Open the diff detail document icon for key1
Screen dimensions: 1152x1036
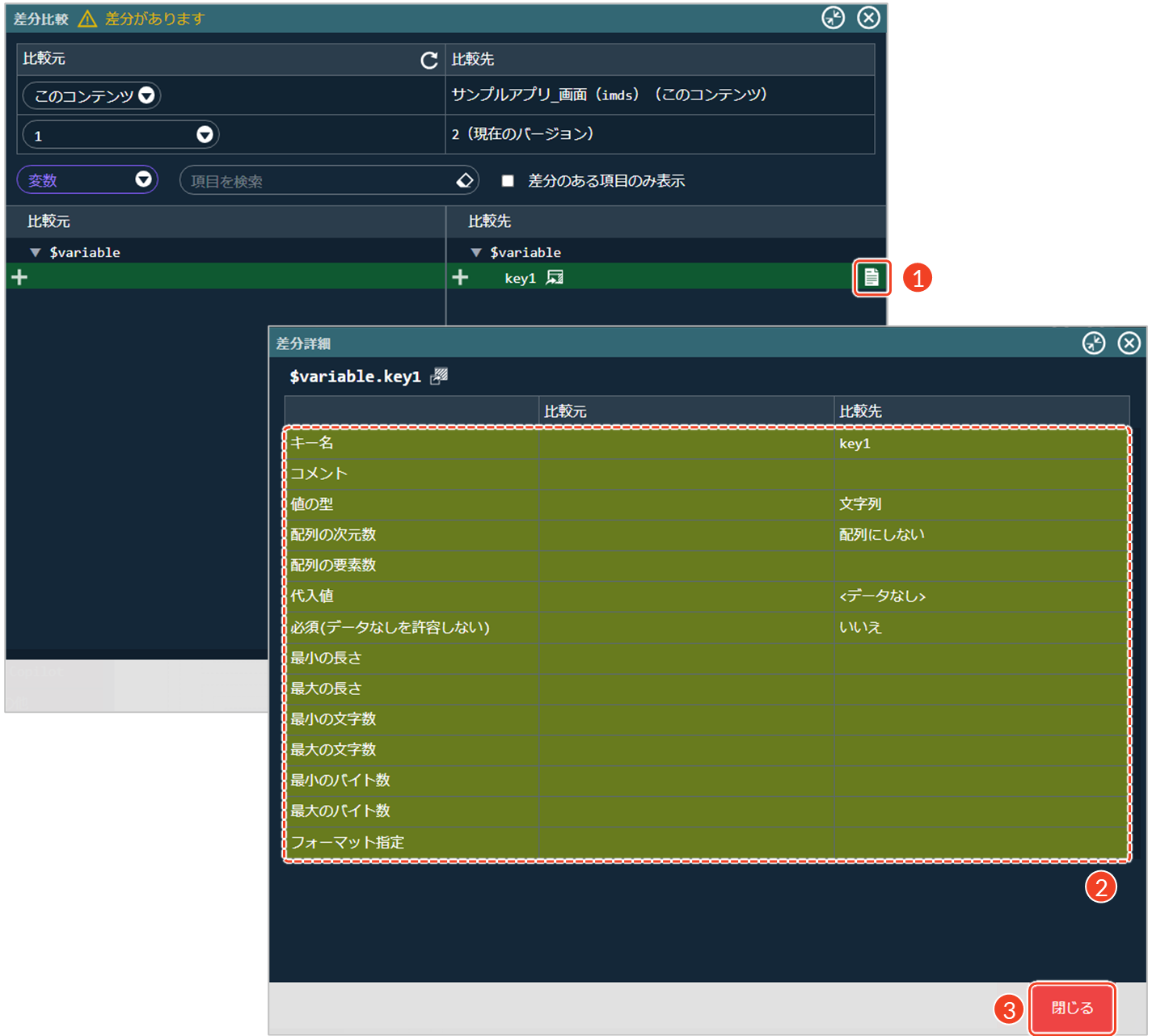coord(871,277)
